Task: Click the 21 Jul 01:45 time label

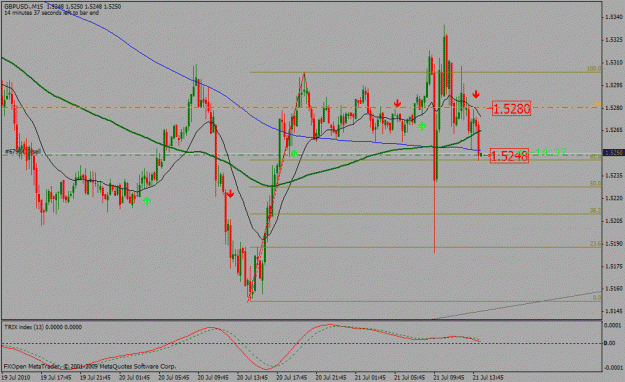Action: (x=370, y=377)
